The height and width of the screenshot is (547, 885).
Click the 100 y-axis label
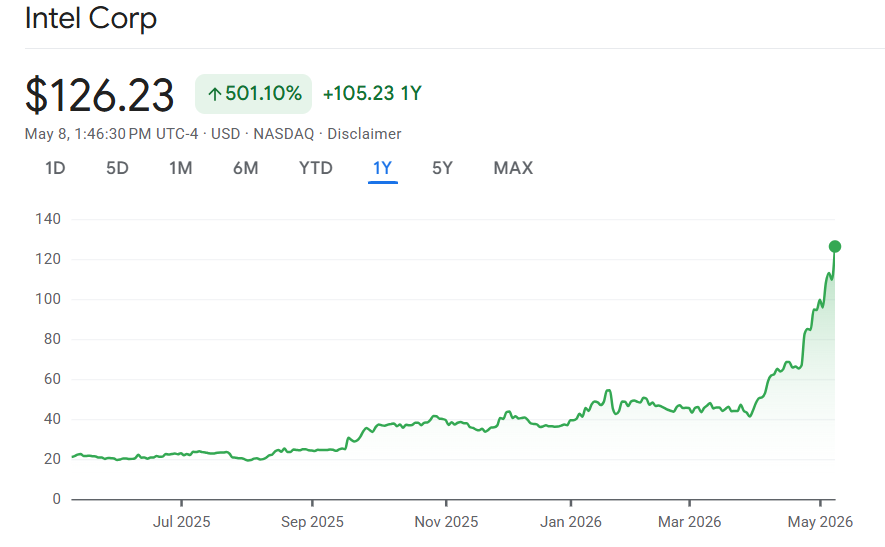tap(48, 299)
